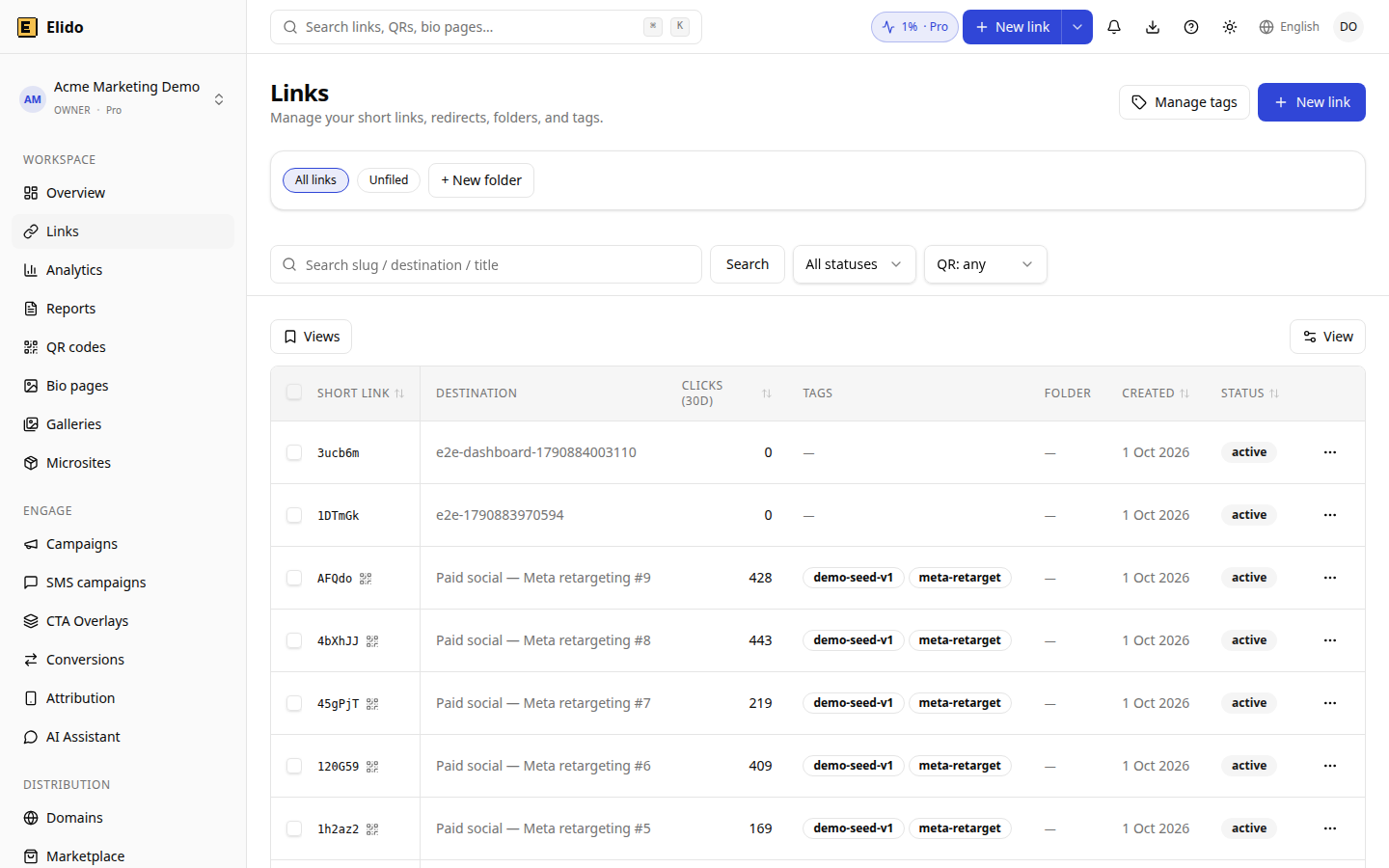
Task: Open the Views saved views menu
Action: (311, 337)
